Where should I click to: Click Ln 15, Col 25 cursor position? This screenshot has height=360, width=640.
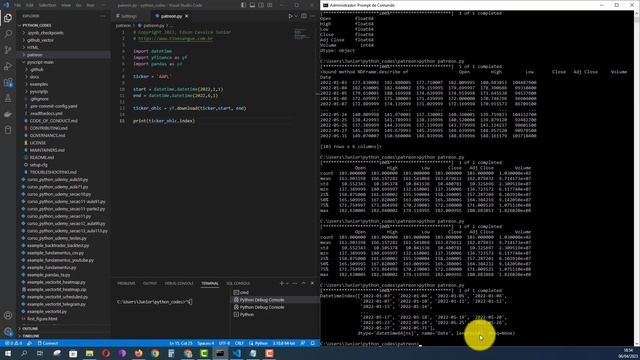[180, 343]
